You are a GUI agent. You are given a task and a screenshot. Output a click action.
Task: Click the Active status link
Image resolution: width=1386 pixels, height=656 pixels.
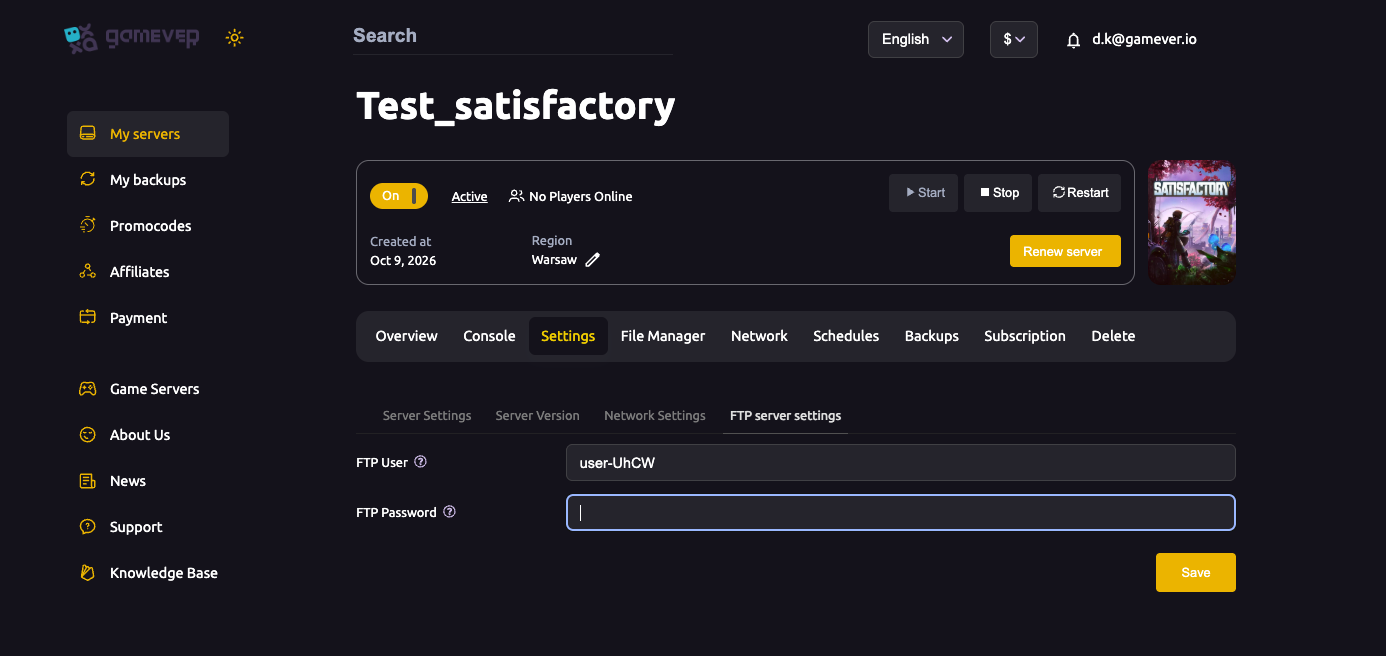click(469, 197)
